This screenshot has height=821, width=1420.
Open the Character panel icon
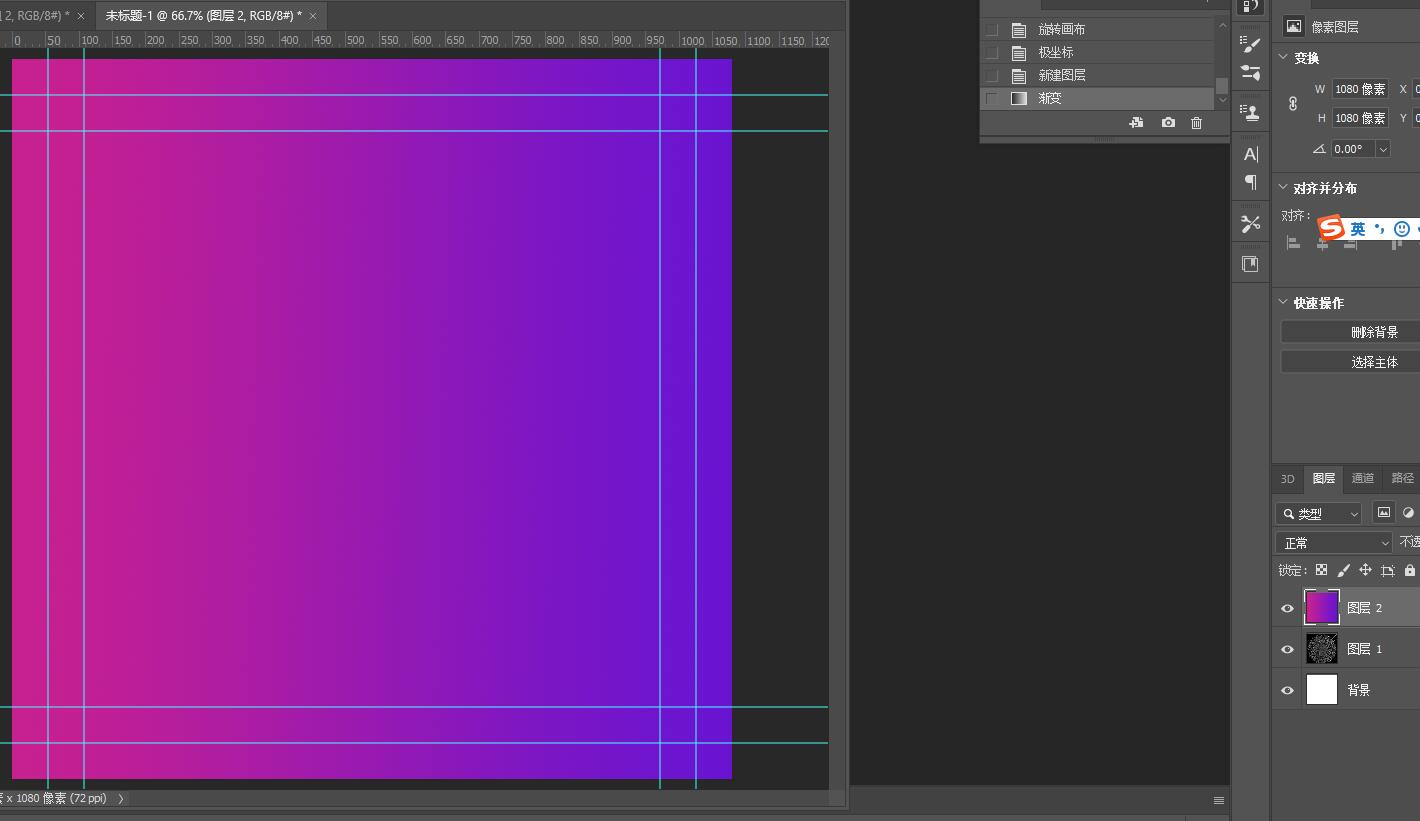[x=1250, y=154]
